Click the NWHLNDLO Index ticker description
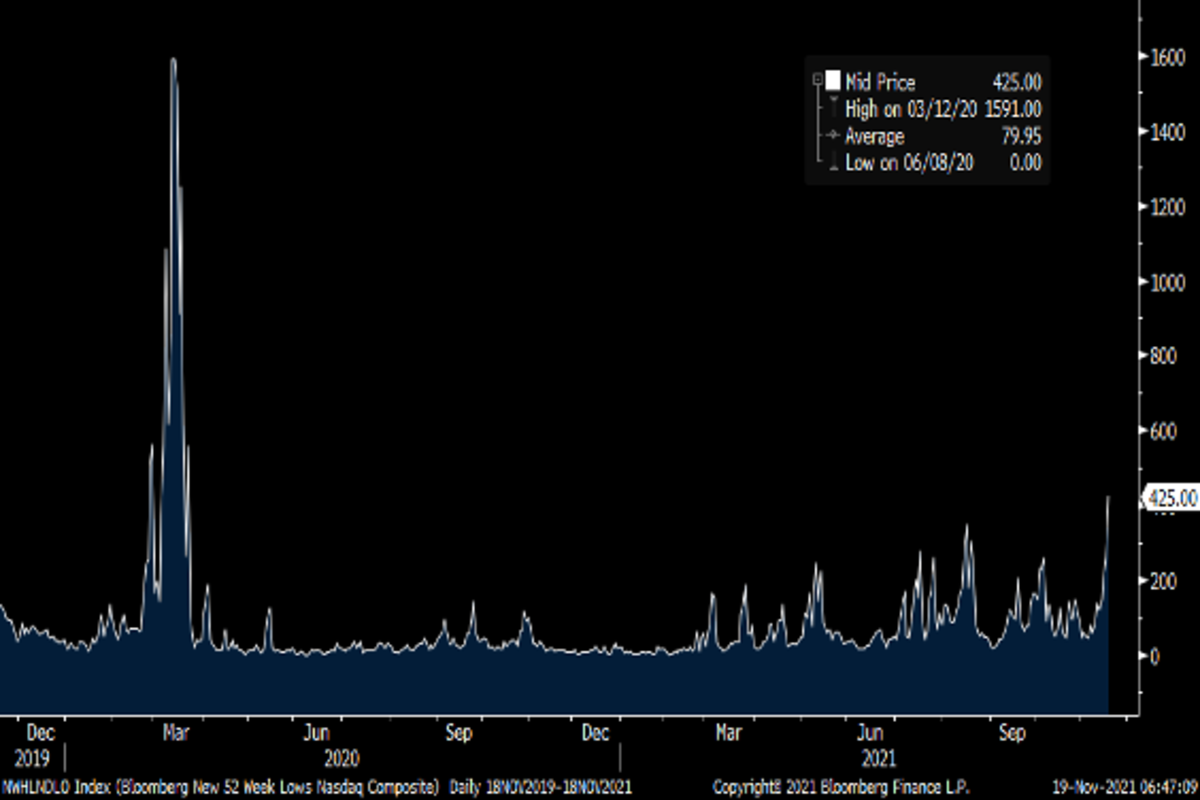1200x800 pixels. (220, 787)
